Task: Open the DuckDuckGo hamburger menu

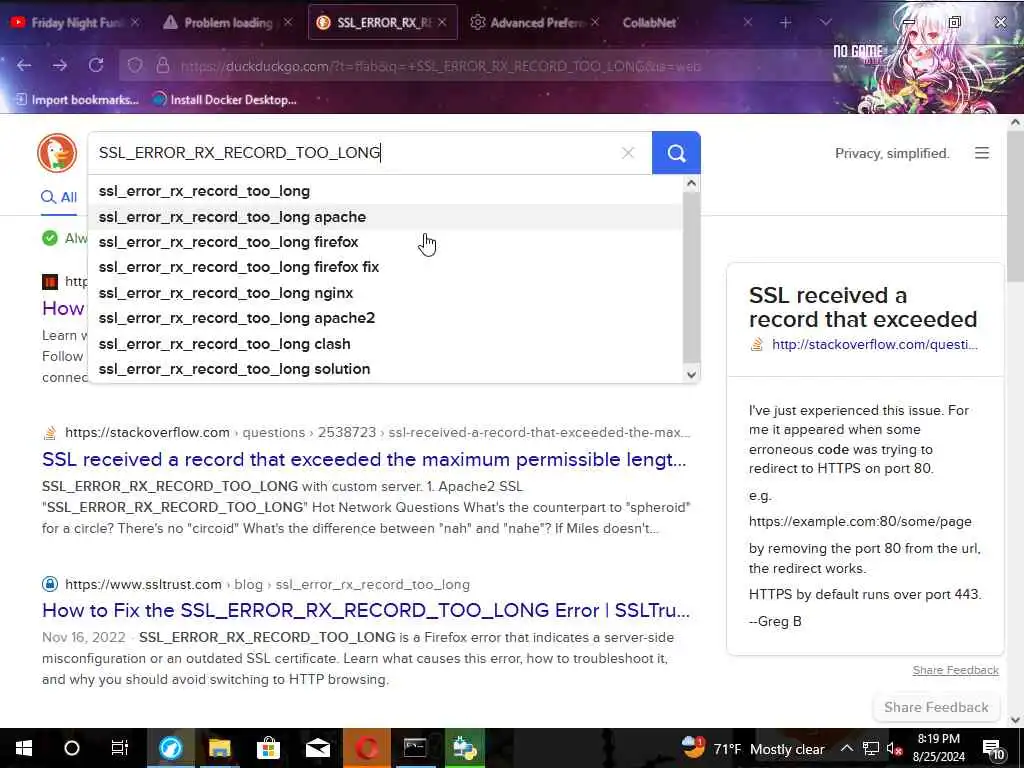Action: (x=982, y=153)
